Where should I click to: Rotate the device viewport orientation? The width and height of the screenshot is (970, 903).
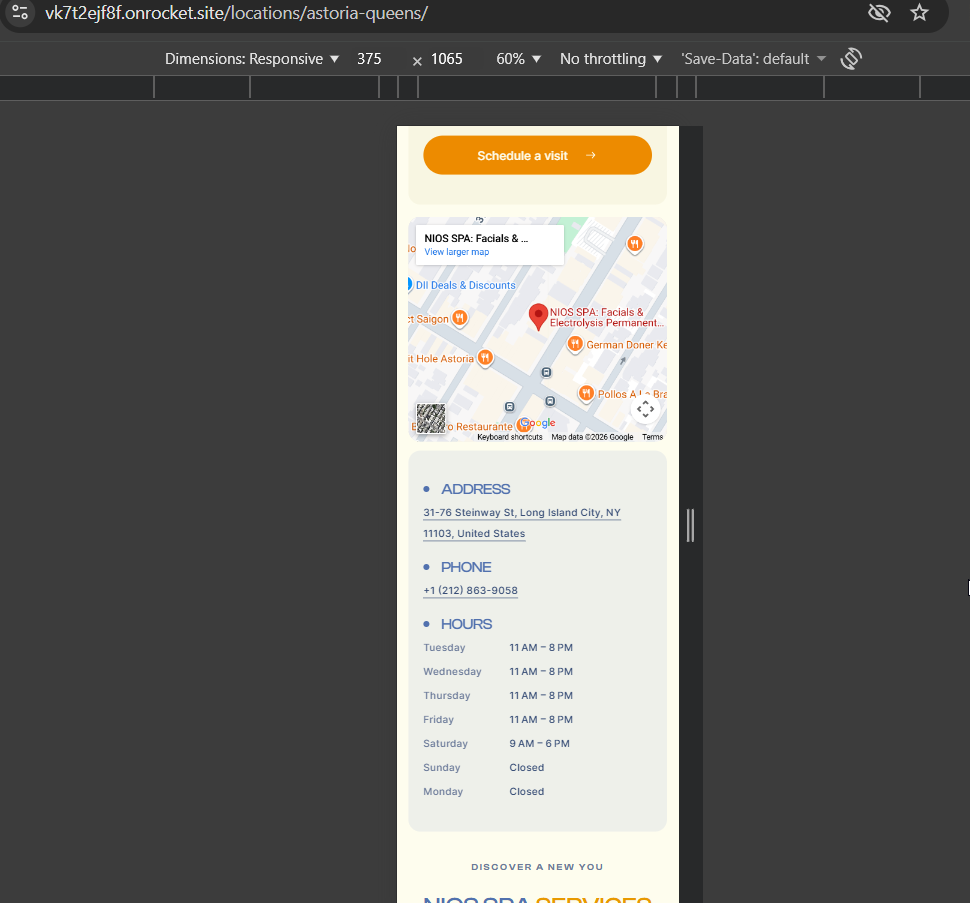(851, 59)
